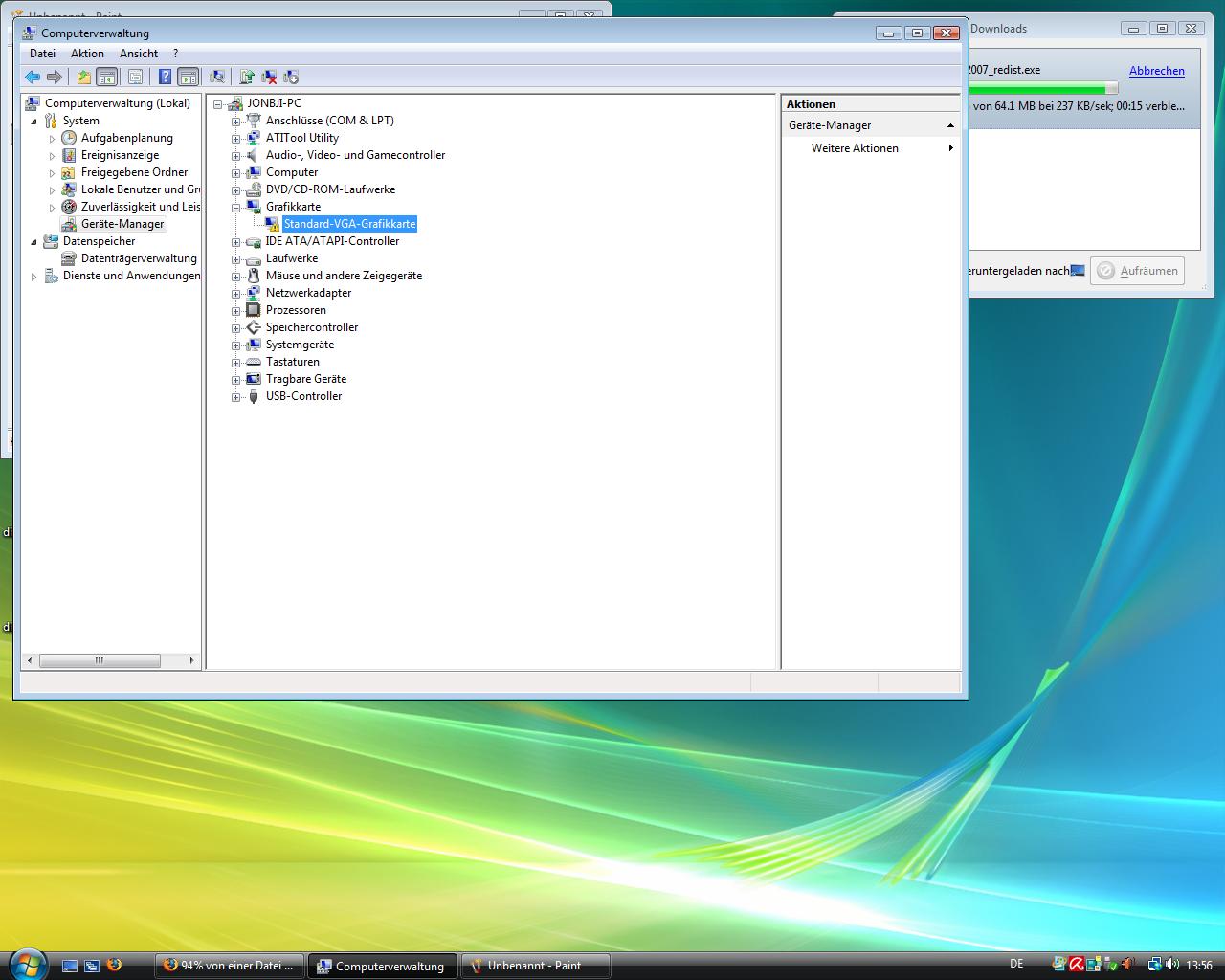Collapse the System node in left tree
This screenshot has height=980, width=1225.
coord(34,122)
